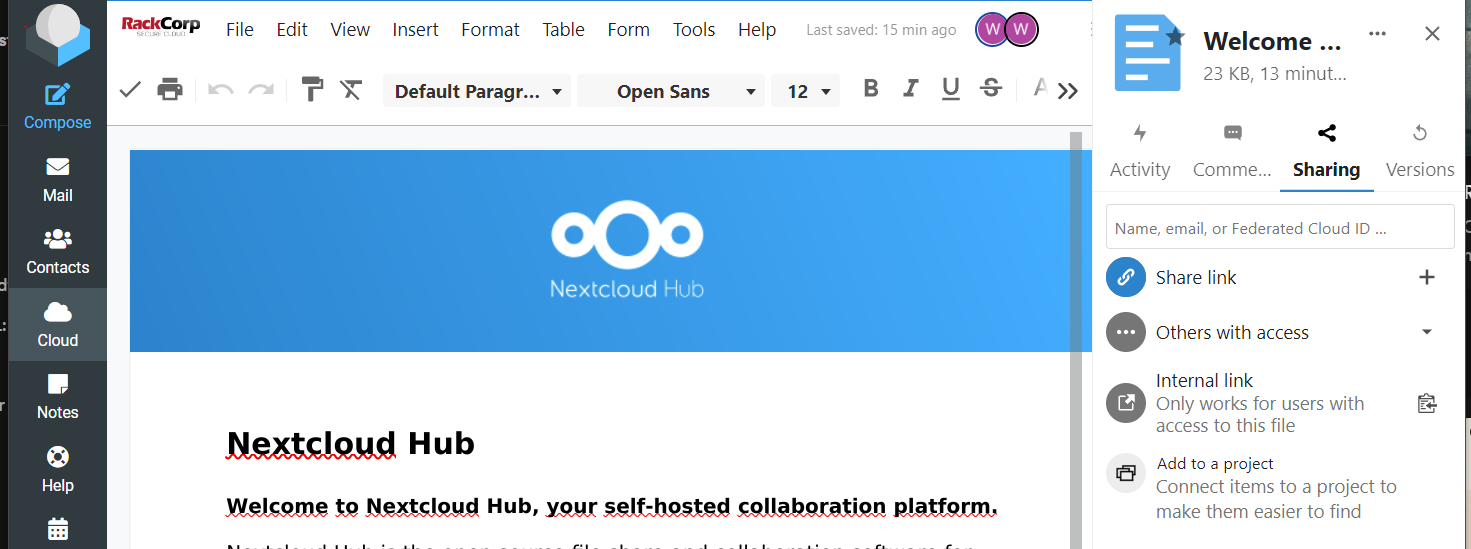Viewport: 1471px width, 549px height.
Task: Open the Default Paragraph style dropdown
Action: tap(477, 91)
